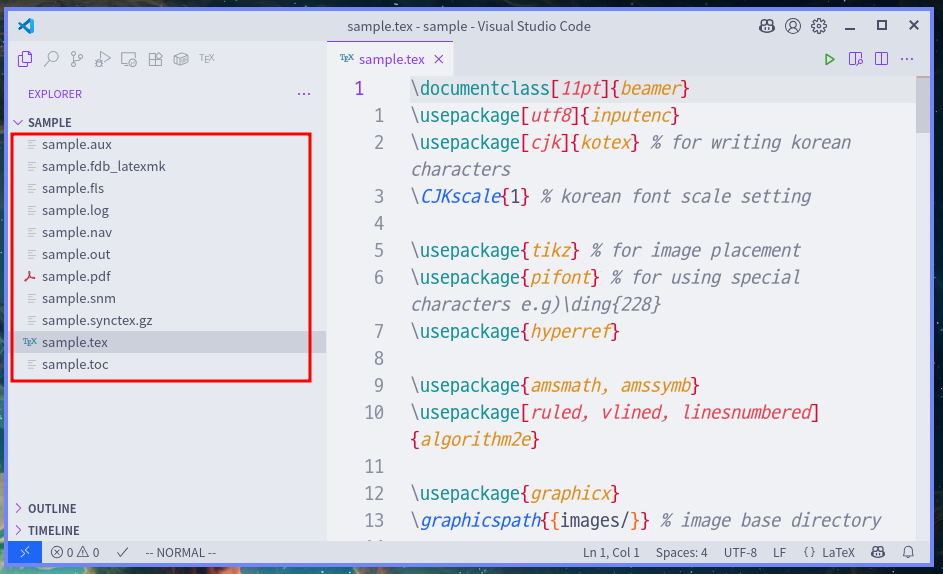
Task: Click the green Build LaTeX project button
Action: click(x=829, y=59)
